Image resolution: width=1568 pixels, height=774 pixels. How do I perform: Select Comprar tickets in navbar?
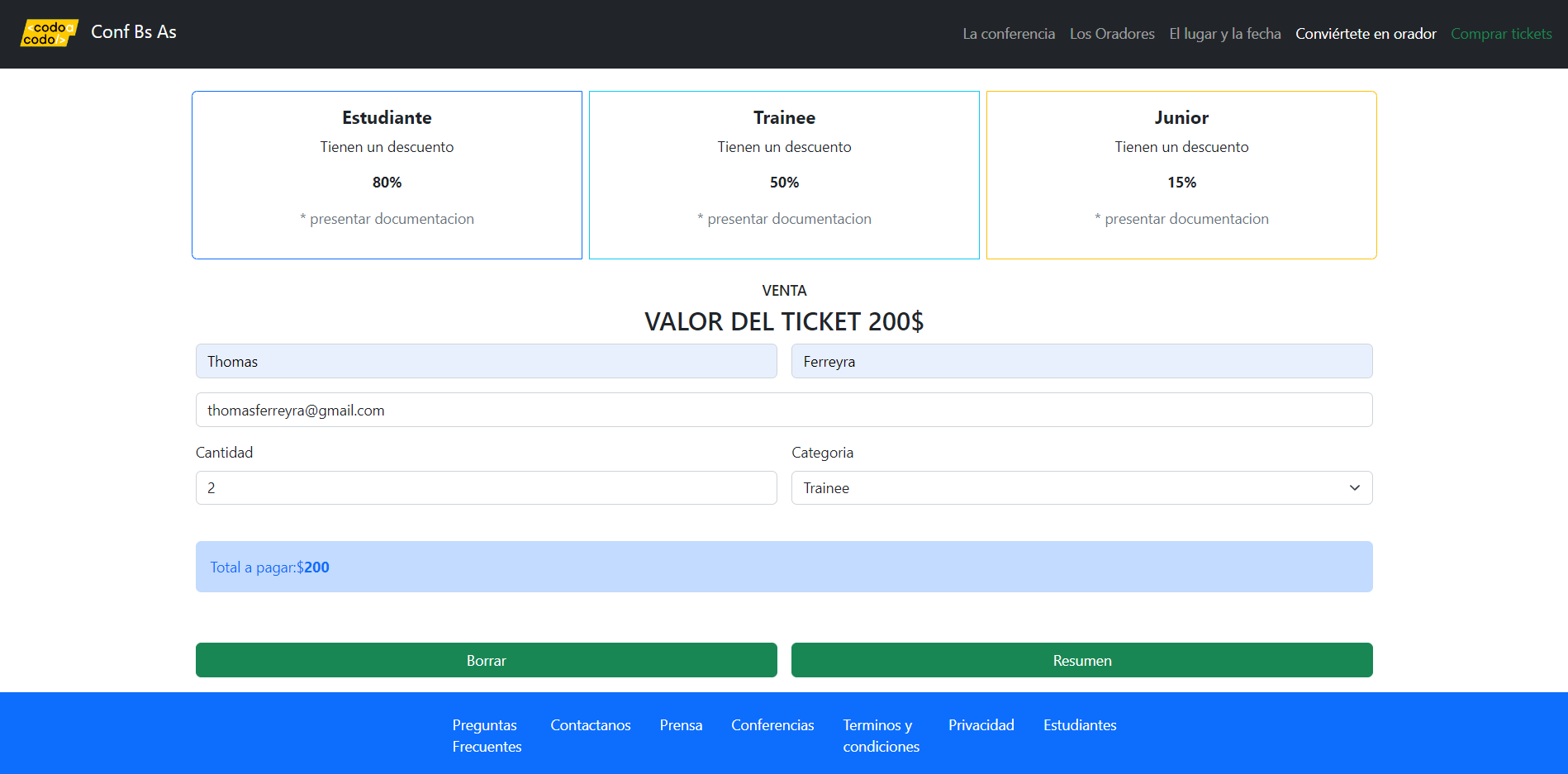(1501, 34)
